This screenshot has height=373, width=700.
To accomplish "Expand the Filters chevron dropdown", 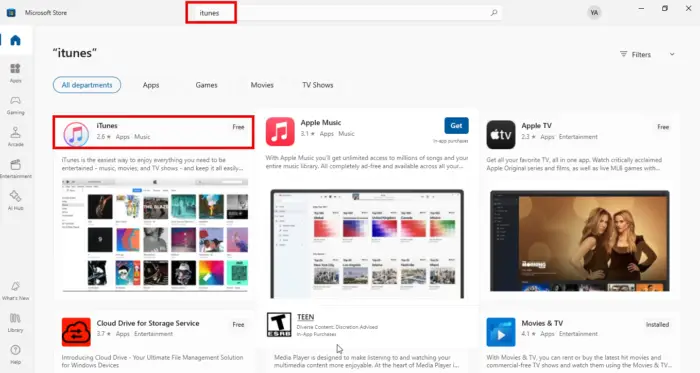I will (672, 54).
